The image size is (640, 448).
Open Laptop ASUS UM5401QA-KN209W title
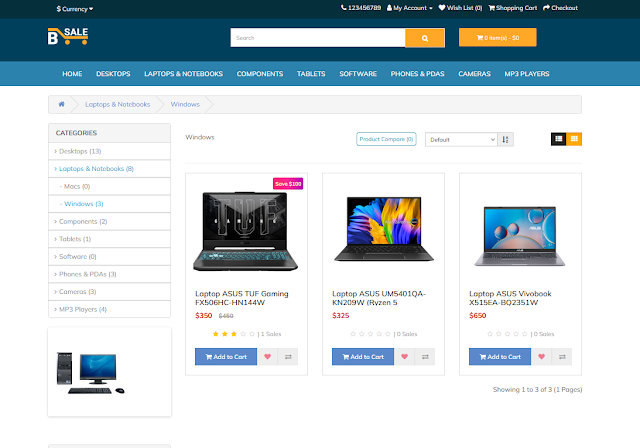[379, 298]
